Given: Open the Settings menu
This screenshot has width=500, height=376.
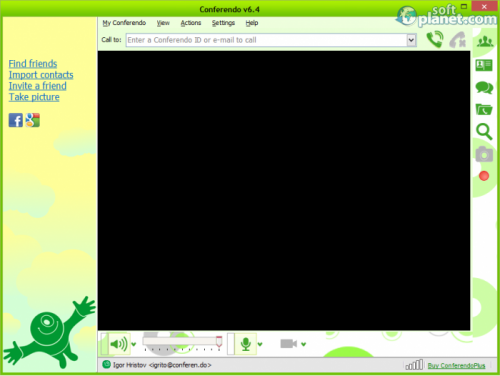Looking at the screenshot, I should click(223, 23).
